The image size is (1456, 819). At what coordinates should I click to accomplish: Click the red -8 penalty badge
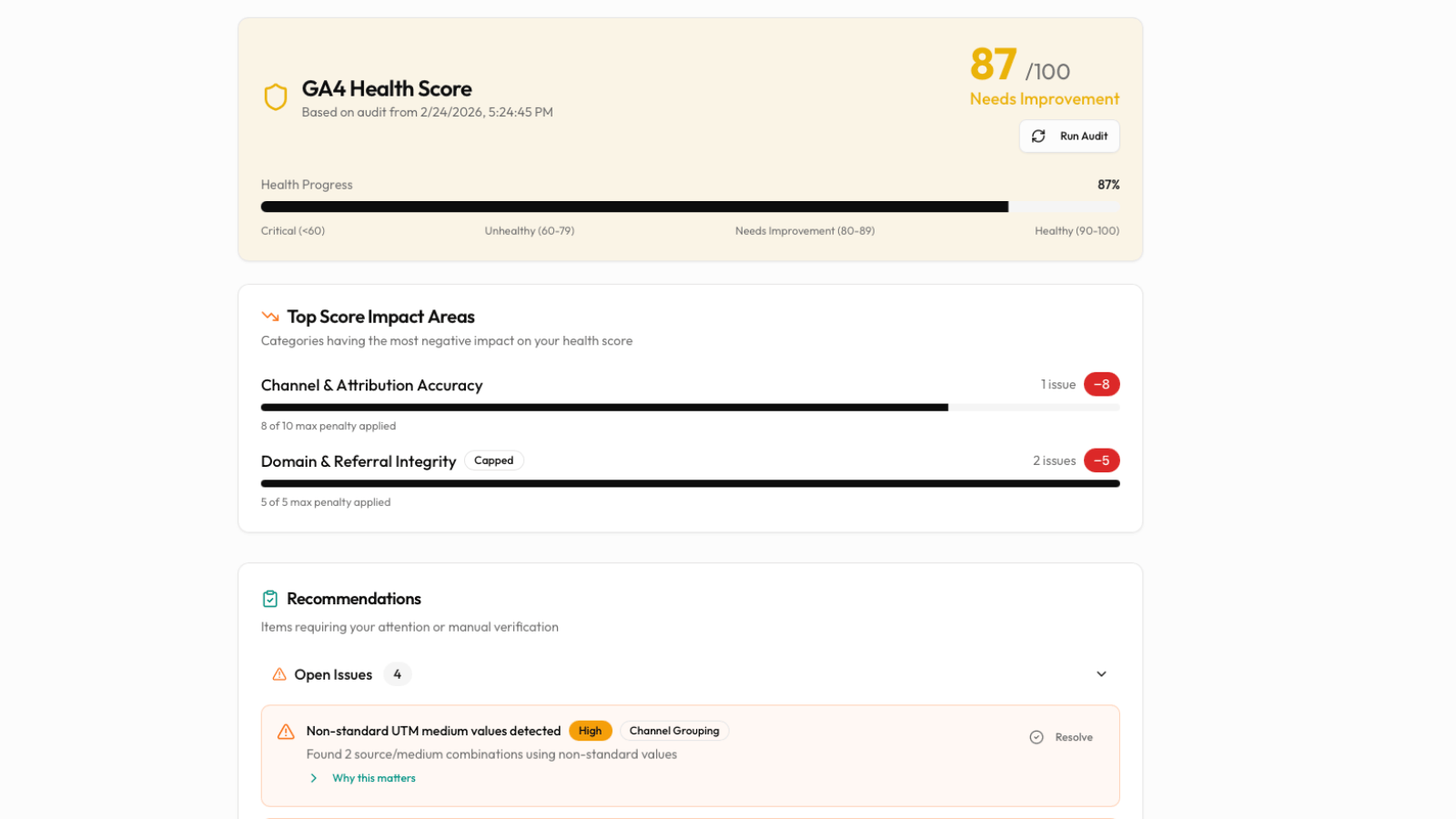click(x=1101, y=384)
